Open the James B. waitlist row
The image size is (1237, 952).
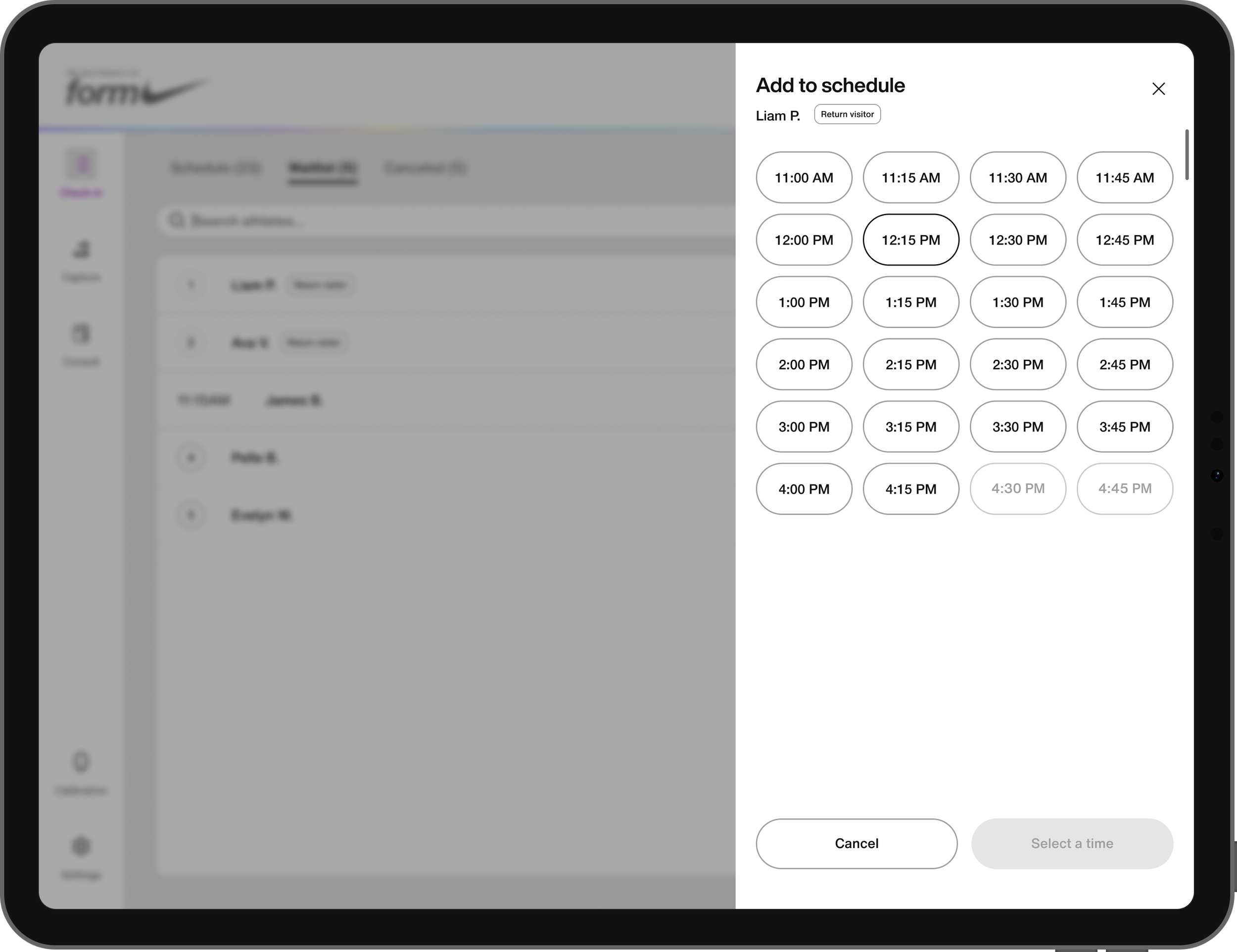[x=446, y=400]
